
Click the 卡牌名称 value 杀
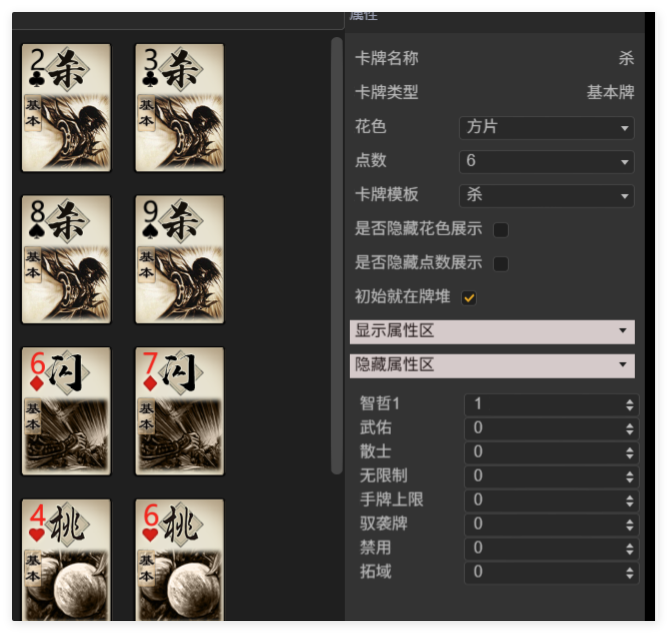click(626, 58)
